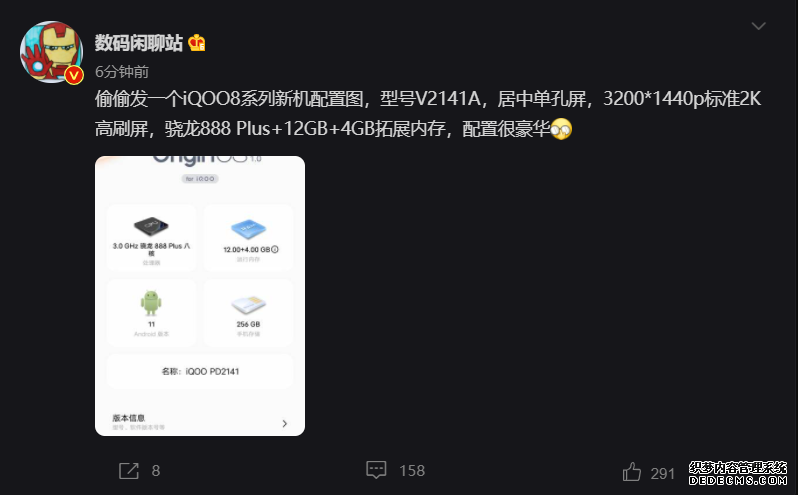Open the iQOO spec screenshot thumbnail
798x495 pixels.
(200, 296)
